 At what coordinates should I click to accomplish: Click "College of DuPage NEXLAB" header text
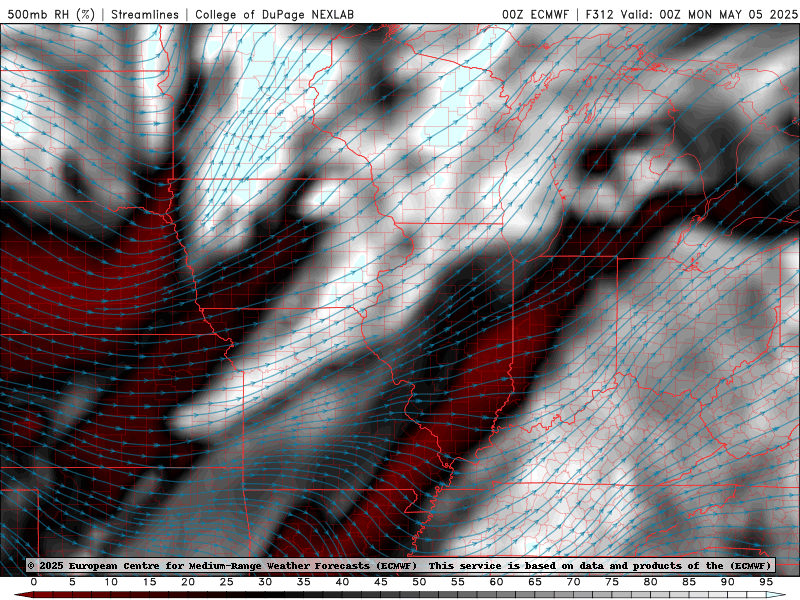click(x=274, y=14)
